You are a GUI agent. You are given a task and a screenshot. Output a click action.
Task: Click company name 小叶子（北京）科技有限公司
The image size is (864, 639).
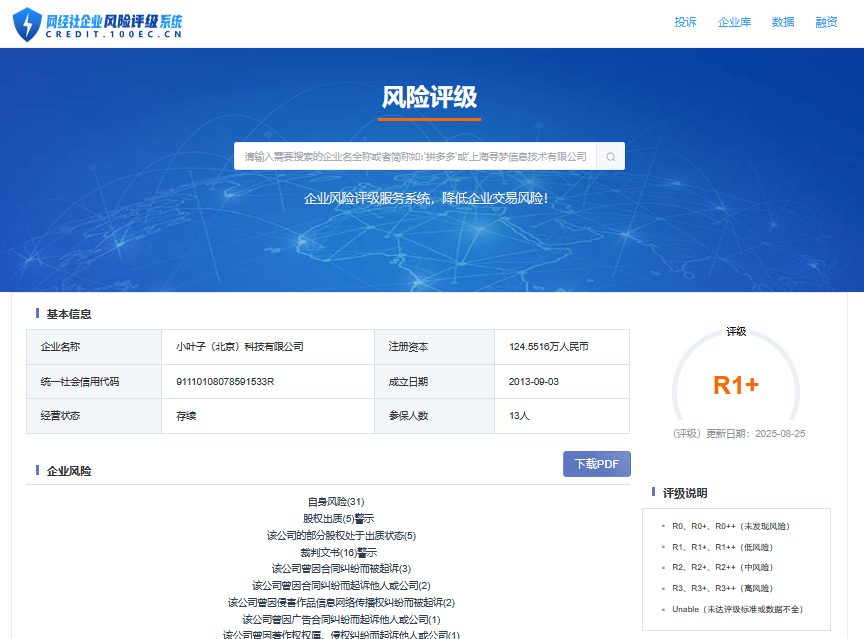[240, 347]
